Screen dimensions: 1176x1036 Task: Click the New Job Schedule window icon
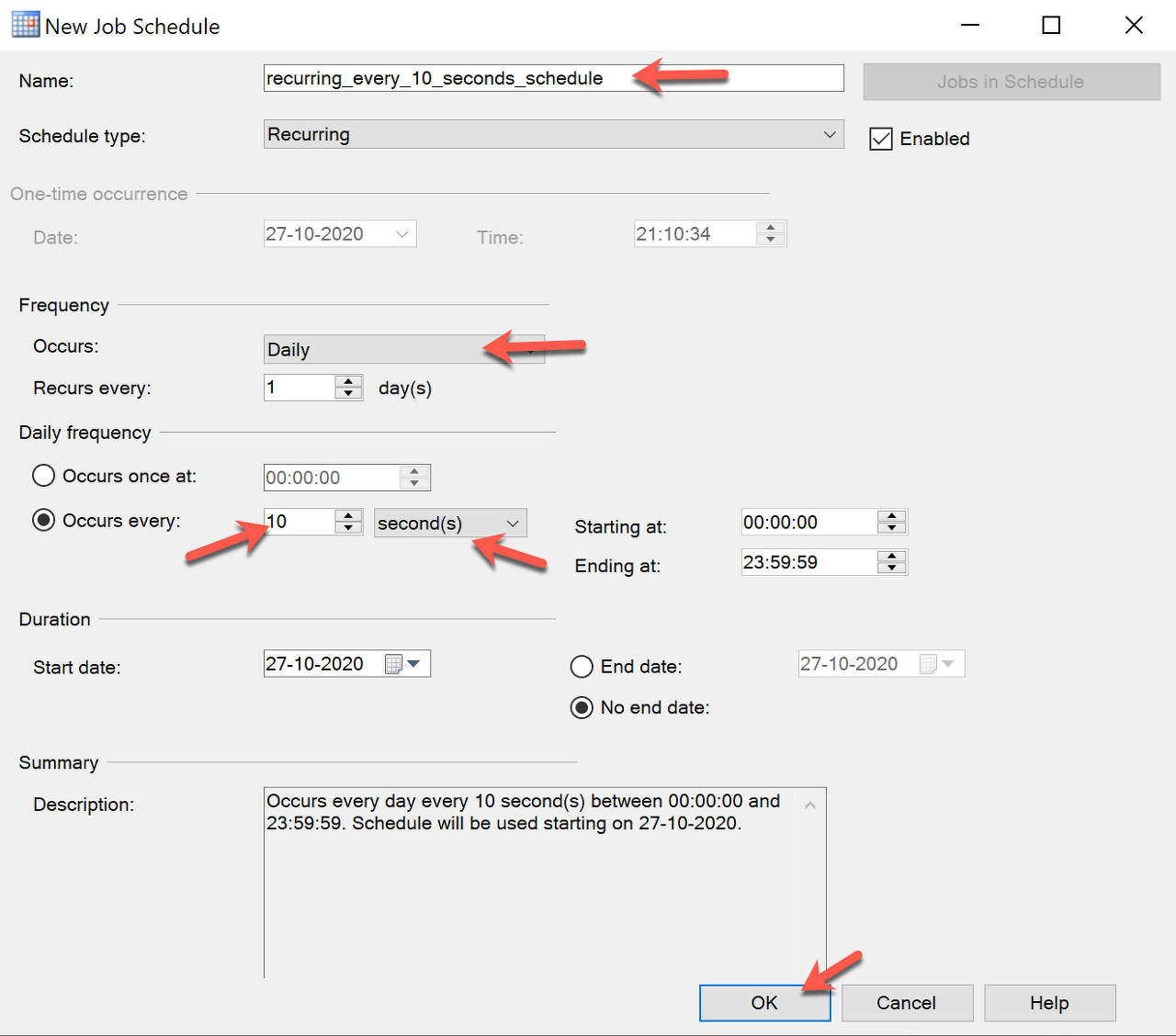(26, 25)
